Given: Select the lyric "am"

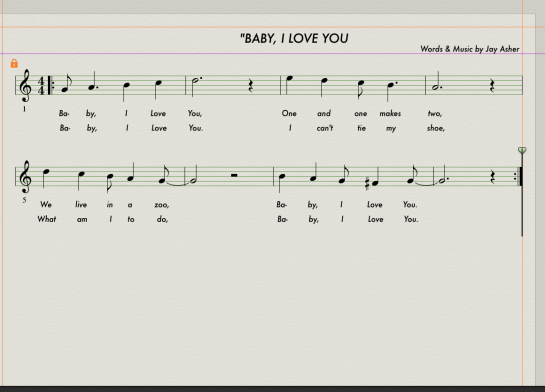Looking at the screenshot, I should [x=82, y=219].
